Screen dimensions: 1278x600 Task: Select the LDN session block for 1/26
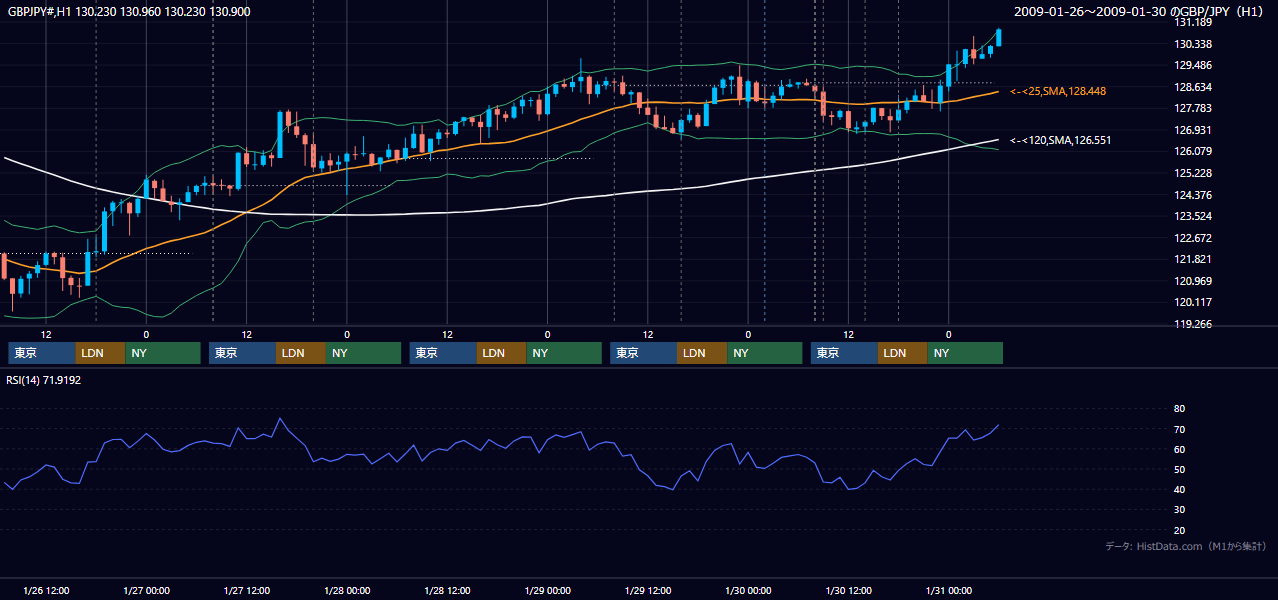pos(100,353)
